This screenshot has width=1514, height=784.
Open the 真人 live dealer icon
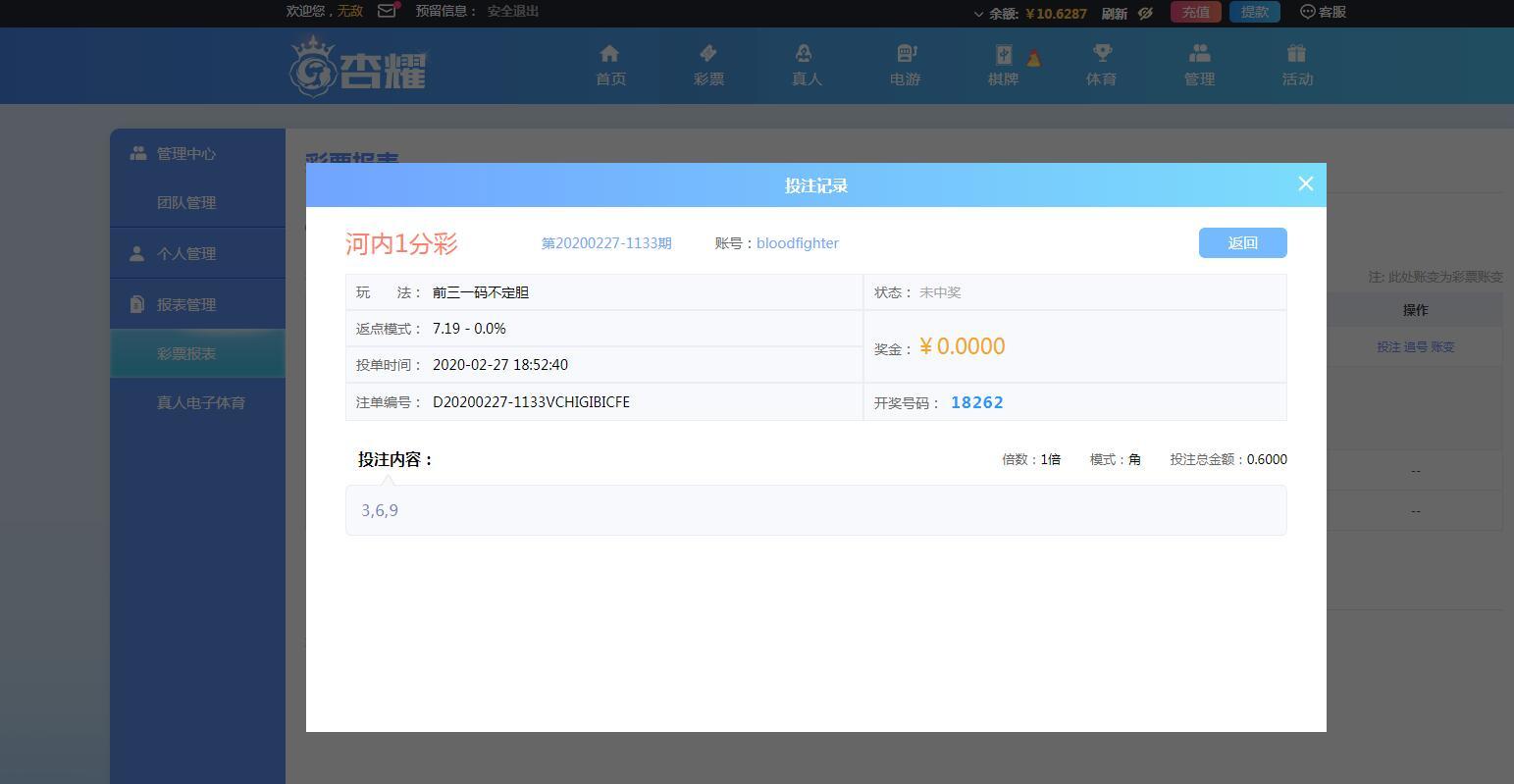tap(806, 54)
